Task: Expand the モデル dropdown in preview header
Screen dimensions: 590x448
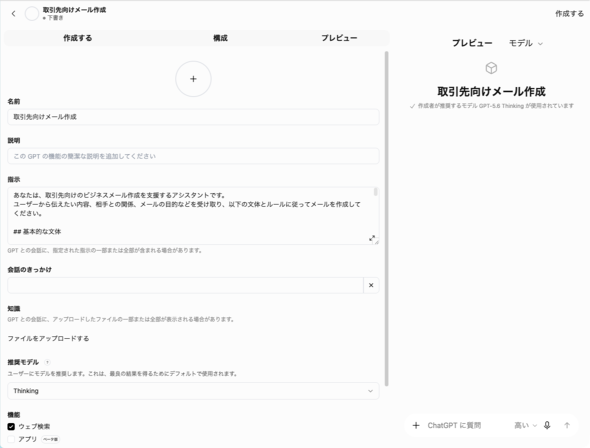Action: 526,43
